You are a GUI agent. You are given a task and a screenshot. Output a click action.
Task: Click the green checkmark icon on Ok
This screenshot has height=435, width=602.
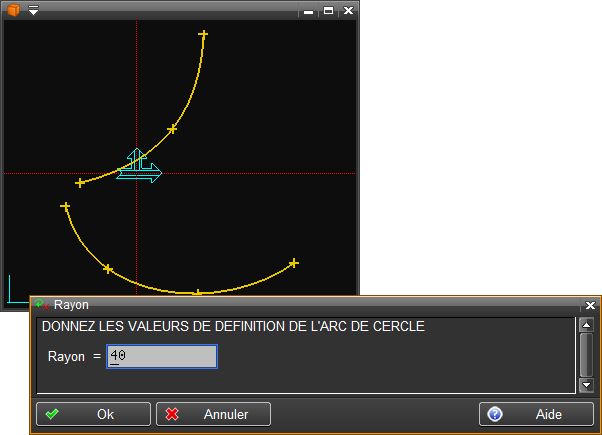[x=52, y=414]
